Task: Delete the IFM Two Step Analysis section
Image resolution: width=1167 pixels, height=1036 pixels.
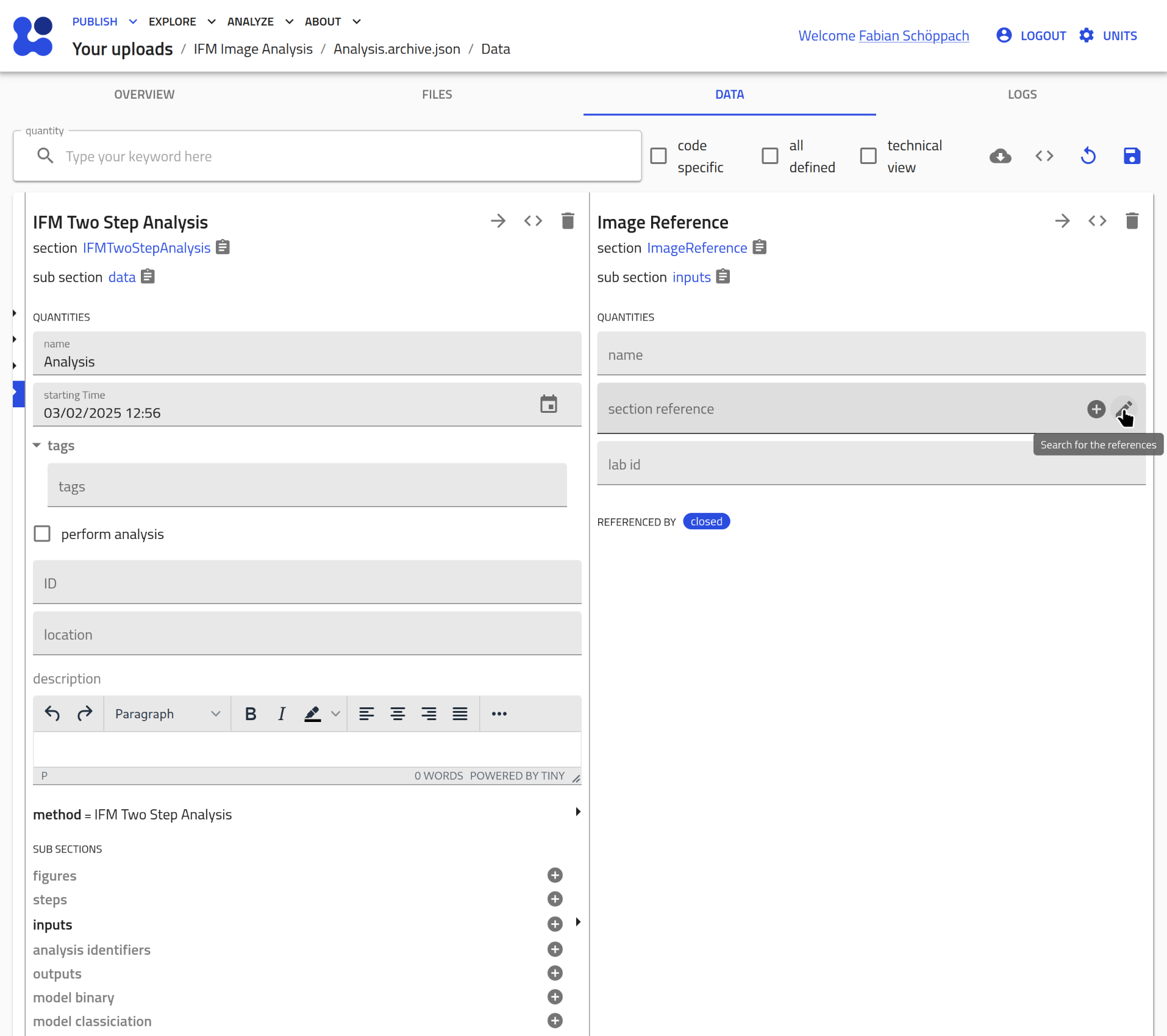Action: 567,221
